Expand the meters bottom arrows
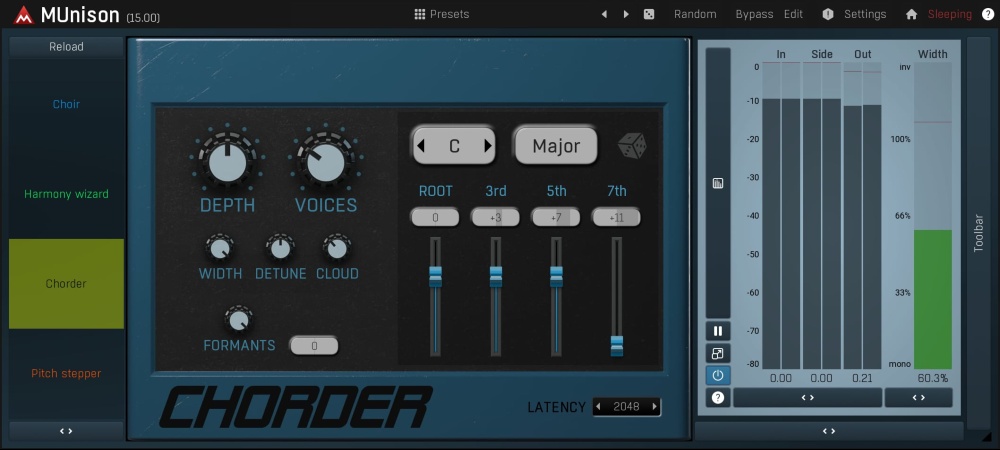 click(807, 398)
